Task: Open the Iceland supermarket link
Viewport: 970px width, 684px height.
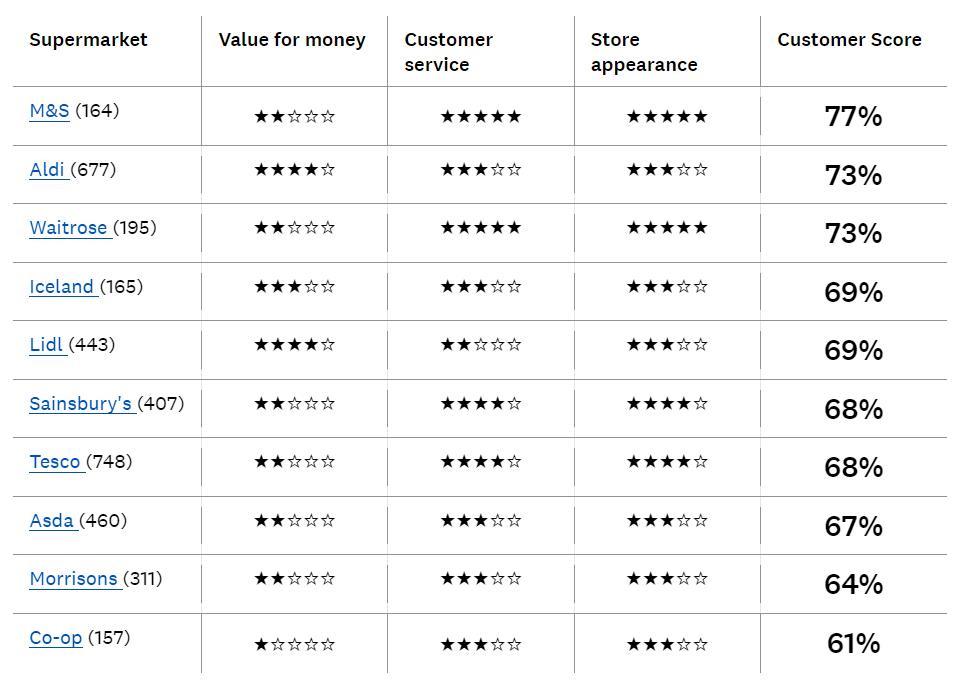Action: (x=61, y=287)
